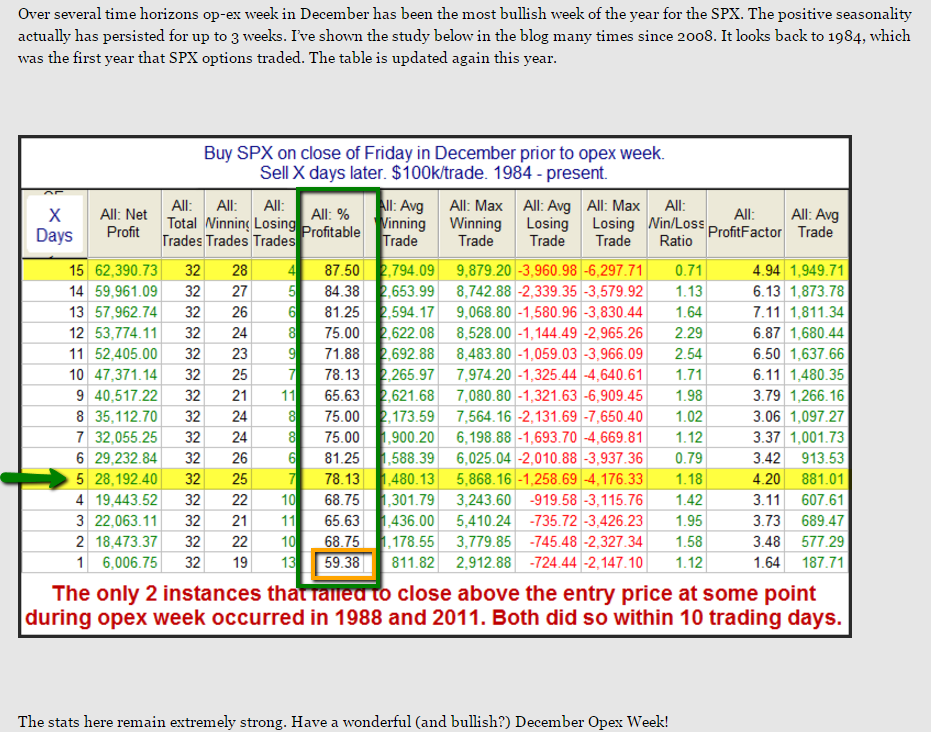Screen dimensions: 931x732
Task: Select the "All: Max Winning Trade" header
Action: (x=476, y=223)
